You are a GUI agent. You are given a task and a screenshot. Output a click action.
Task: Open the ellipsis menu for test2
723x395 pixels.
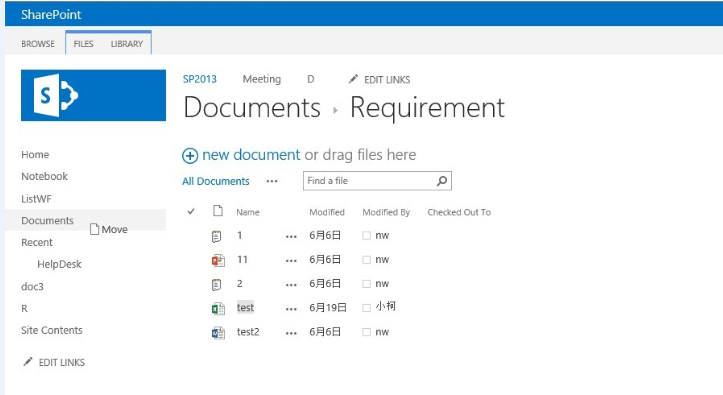[291, 333]
